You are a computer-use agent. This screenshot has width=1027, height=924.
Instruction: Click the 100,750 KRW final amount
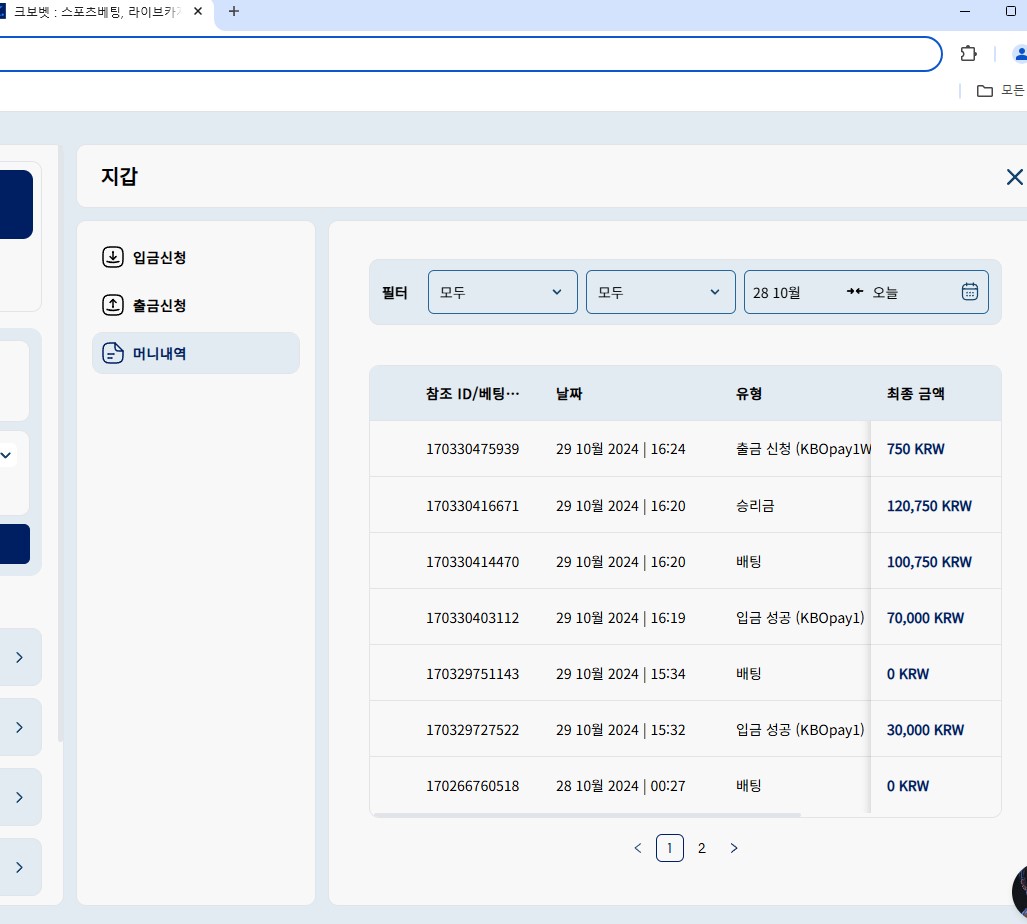[x=929, y=562]
